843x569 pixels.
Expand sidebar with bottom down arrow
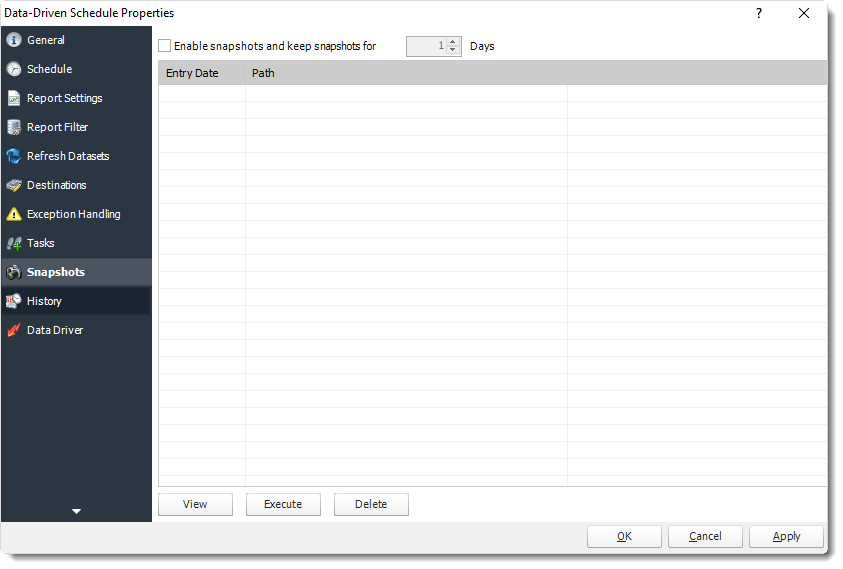(76, 511)
